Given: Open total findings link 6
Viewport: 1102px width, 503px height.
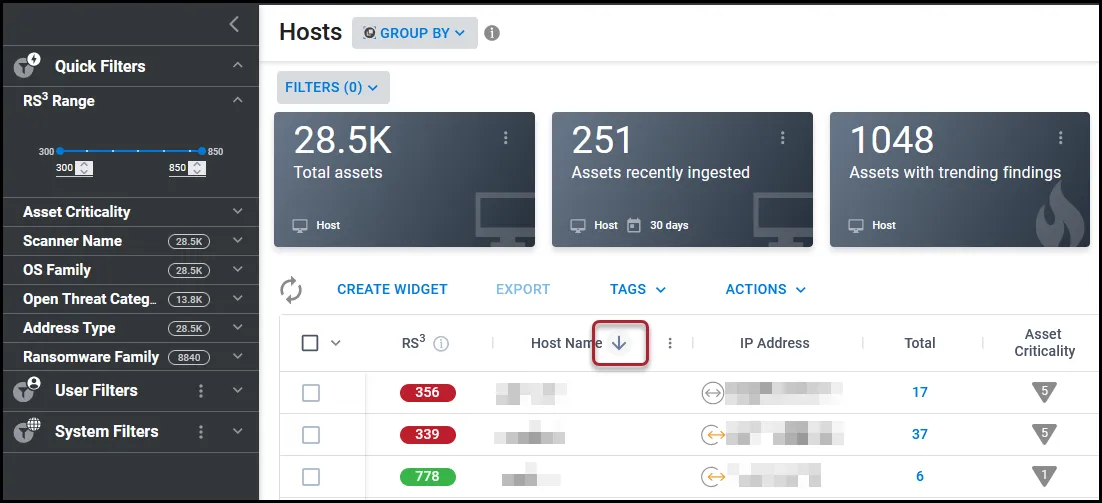Looking at the screenshot, I should coord(920,476).
